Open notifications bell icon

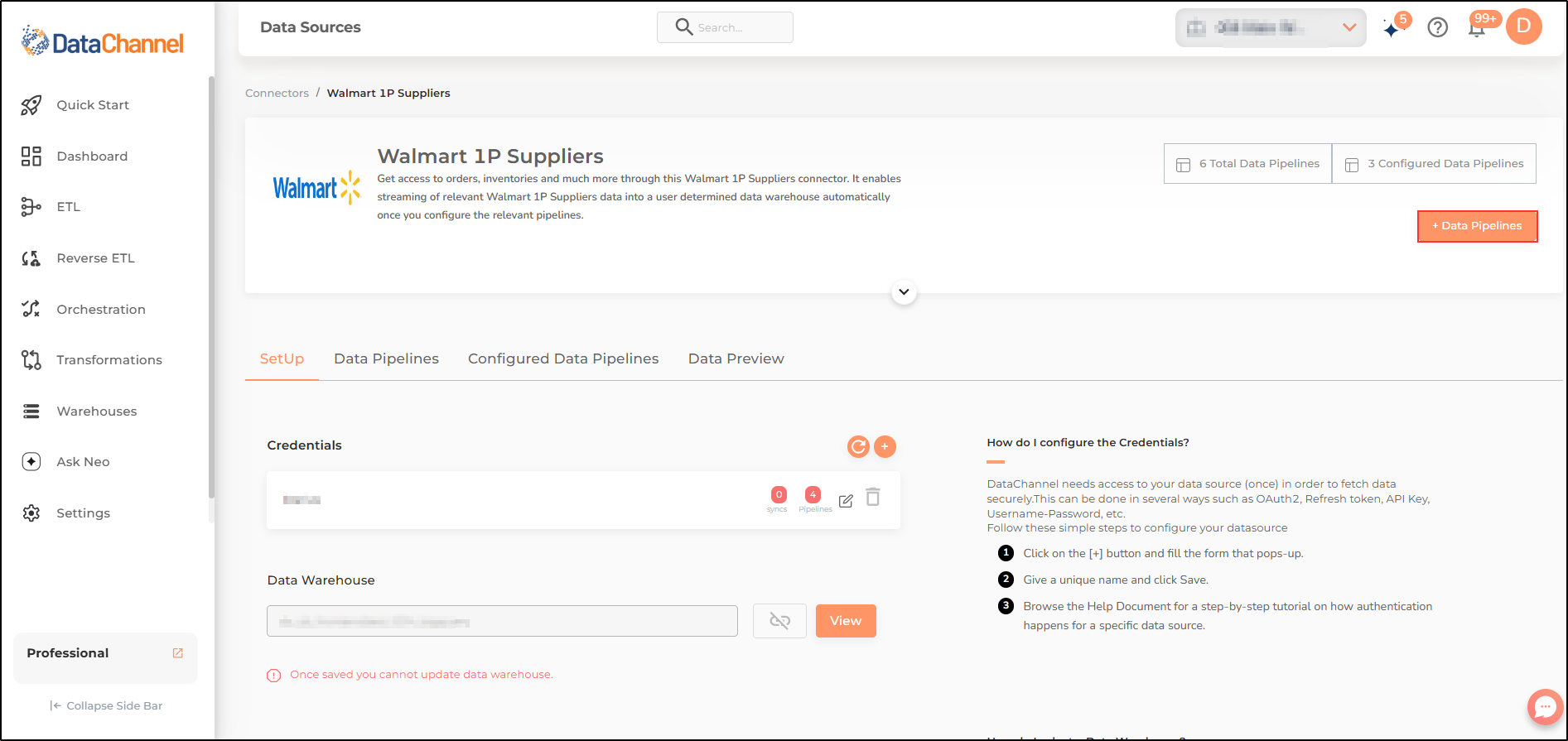click(1477, 29)
